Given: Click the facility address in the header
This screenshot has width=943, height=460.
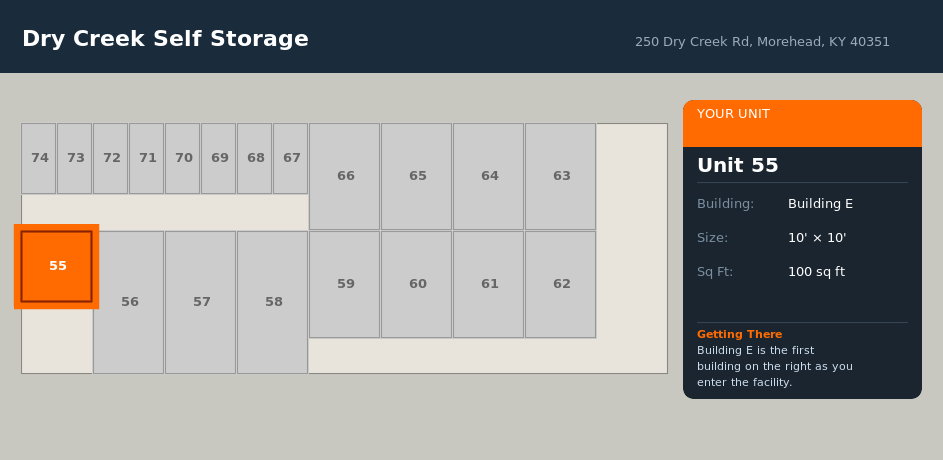Looking at the screenshot, I should click(x=762, y=42).
